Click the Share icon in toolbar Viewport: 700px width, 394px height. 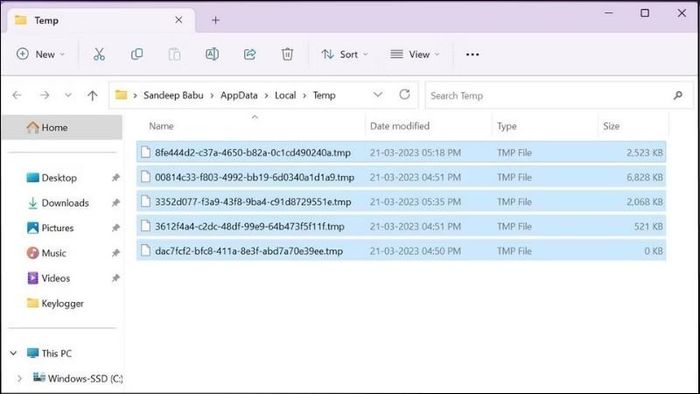[250, 54]
